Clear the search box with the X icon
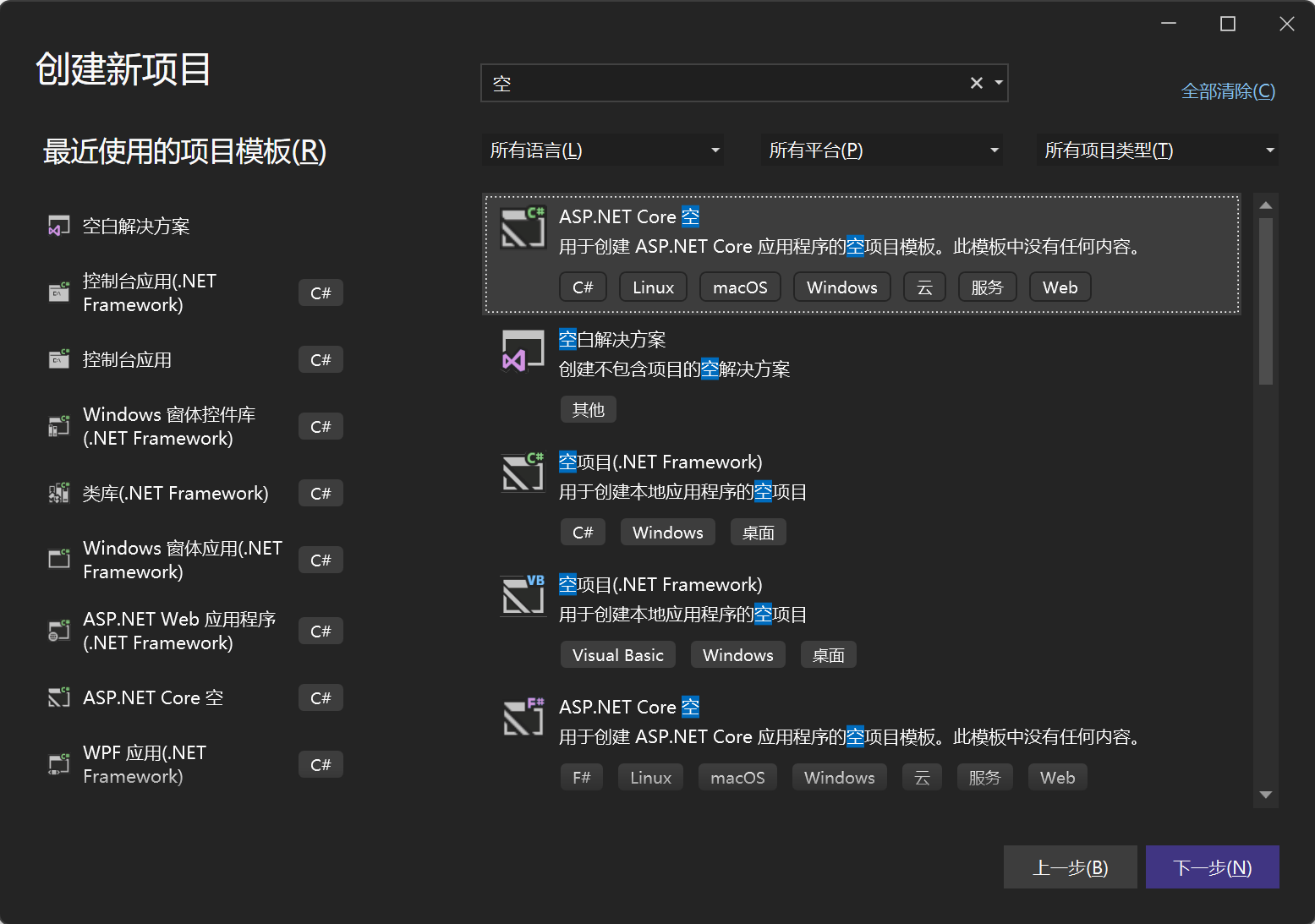The width and height of the screenshot is (1315, 924). [976, 83]
